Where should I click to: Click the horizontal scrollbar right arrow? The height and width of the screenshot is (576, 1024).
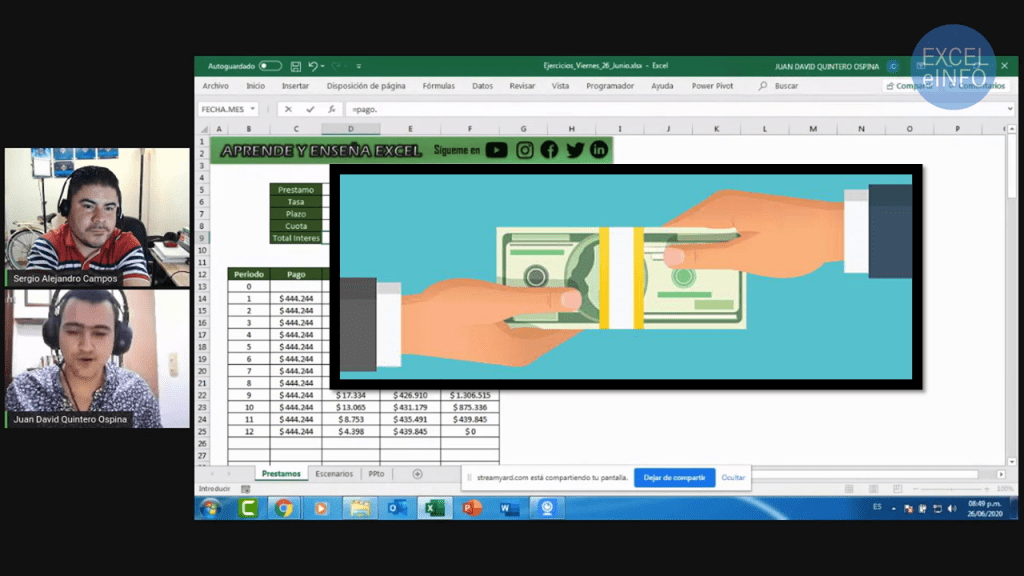(x=1000, y=474)
